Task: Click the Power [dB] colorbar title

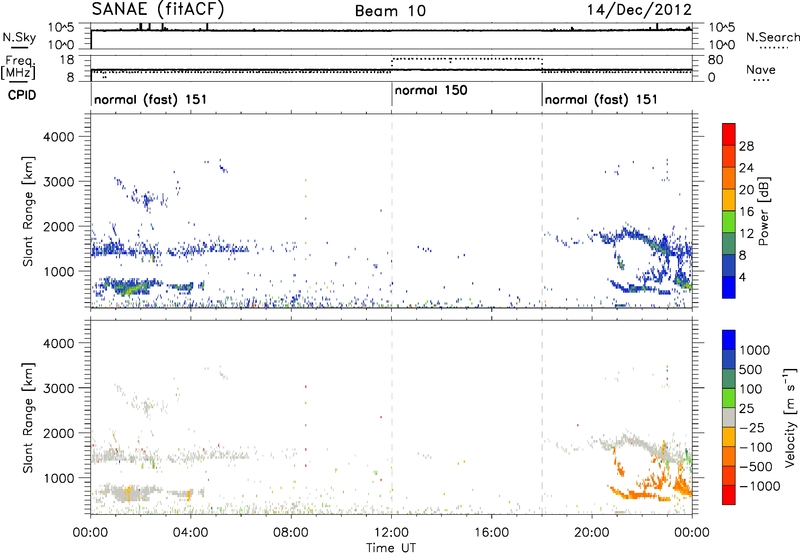Action: 764,211
